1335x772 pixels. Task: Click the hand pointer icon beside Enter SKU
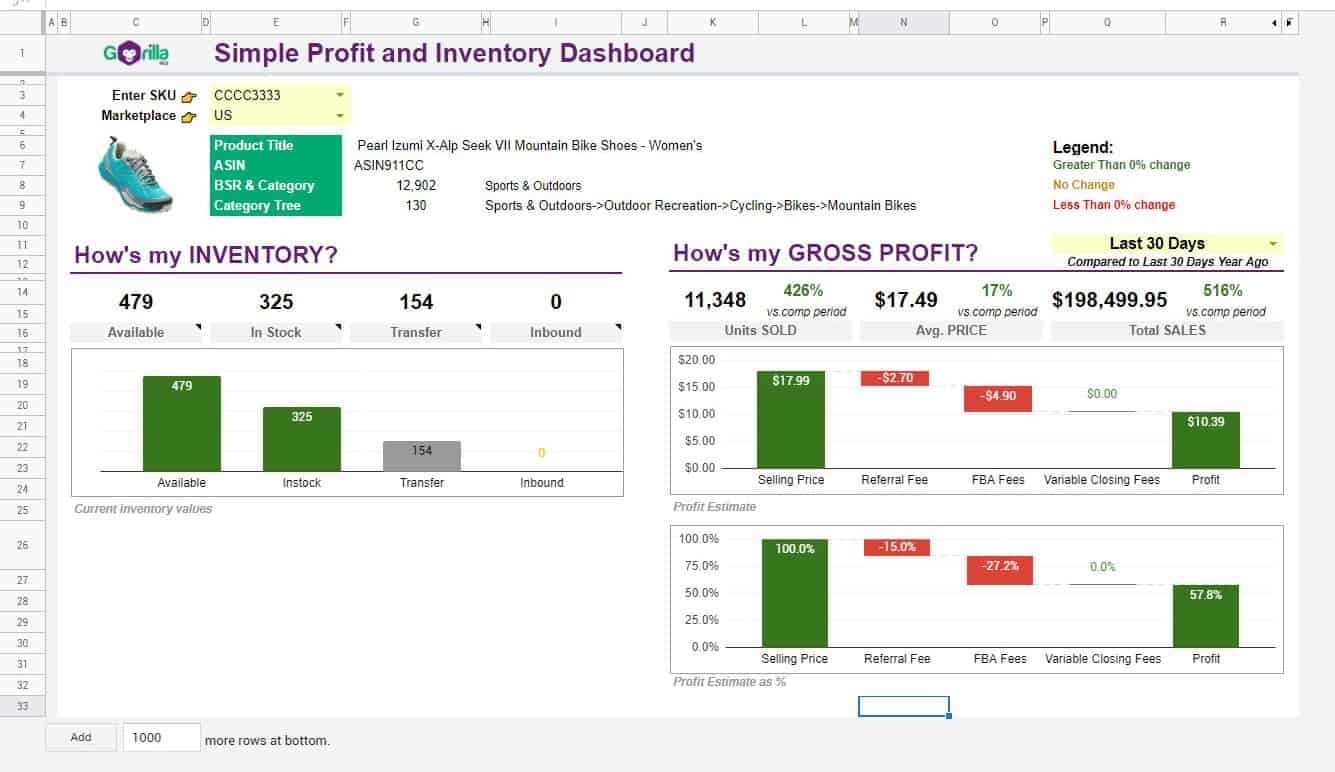click(x=188, y=96)
